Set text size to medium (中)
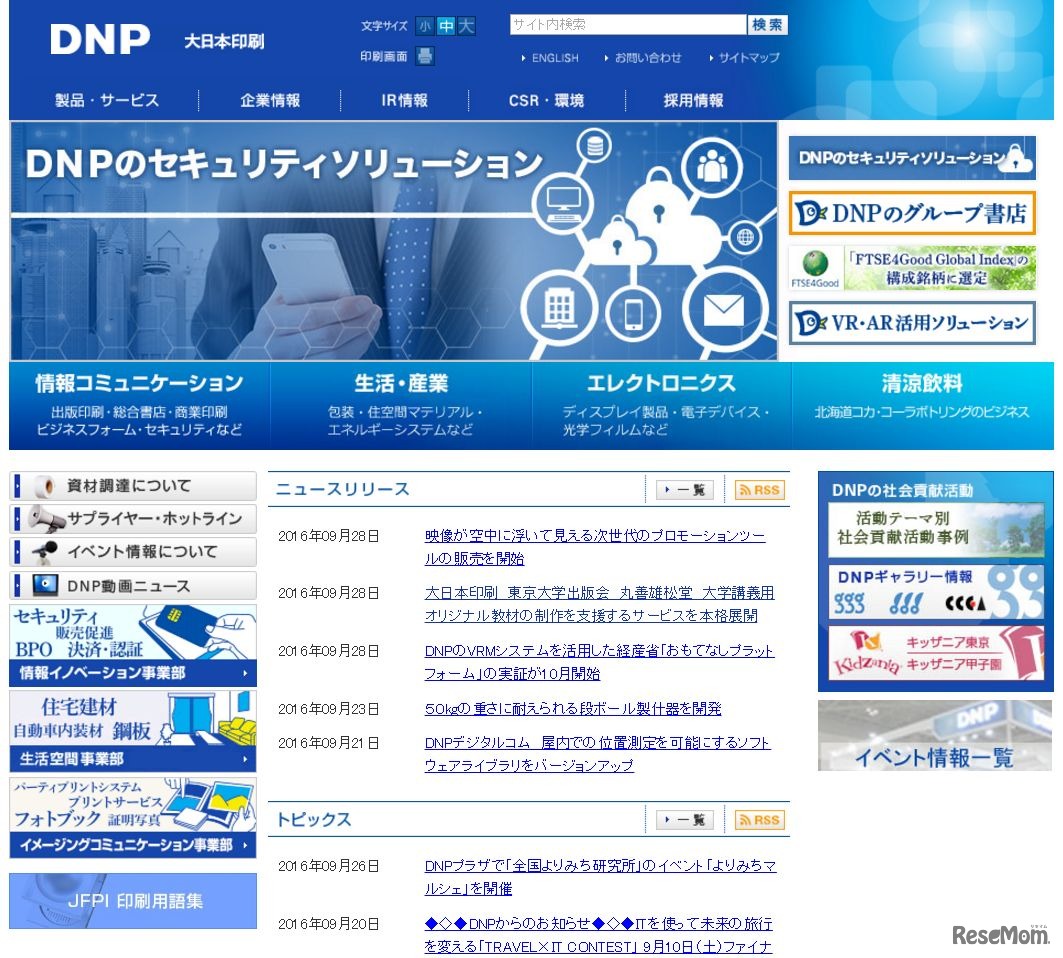Screen dimensions: 1063x958 [x=445, y=26]
